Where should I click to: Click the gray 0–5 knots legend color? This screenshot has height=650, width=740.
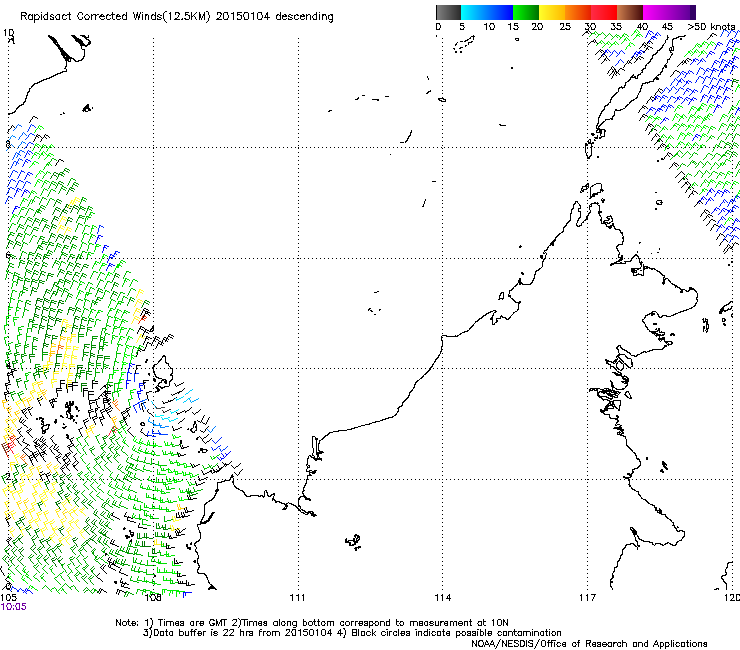click(448, 12)
